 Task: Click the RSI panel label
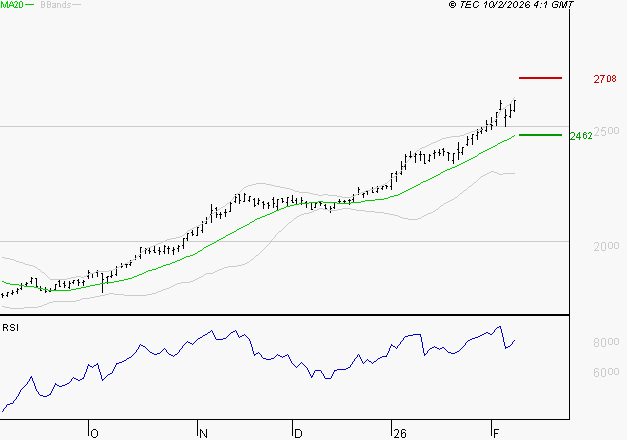click(x=10, y=328)
